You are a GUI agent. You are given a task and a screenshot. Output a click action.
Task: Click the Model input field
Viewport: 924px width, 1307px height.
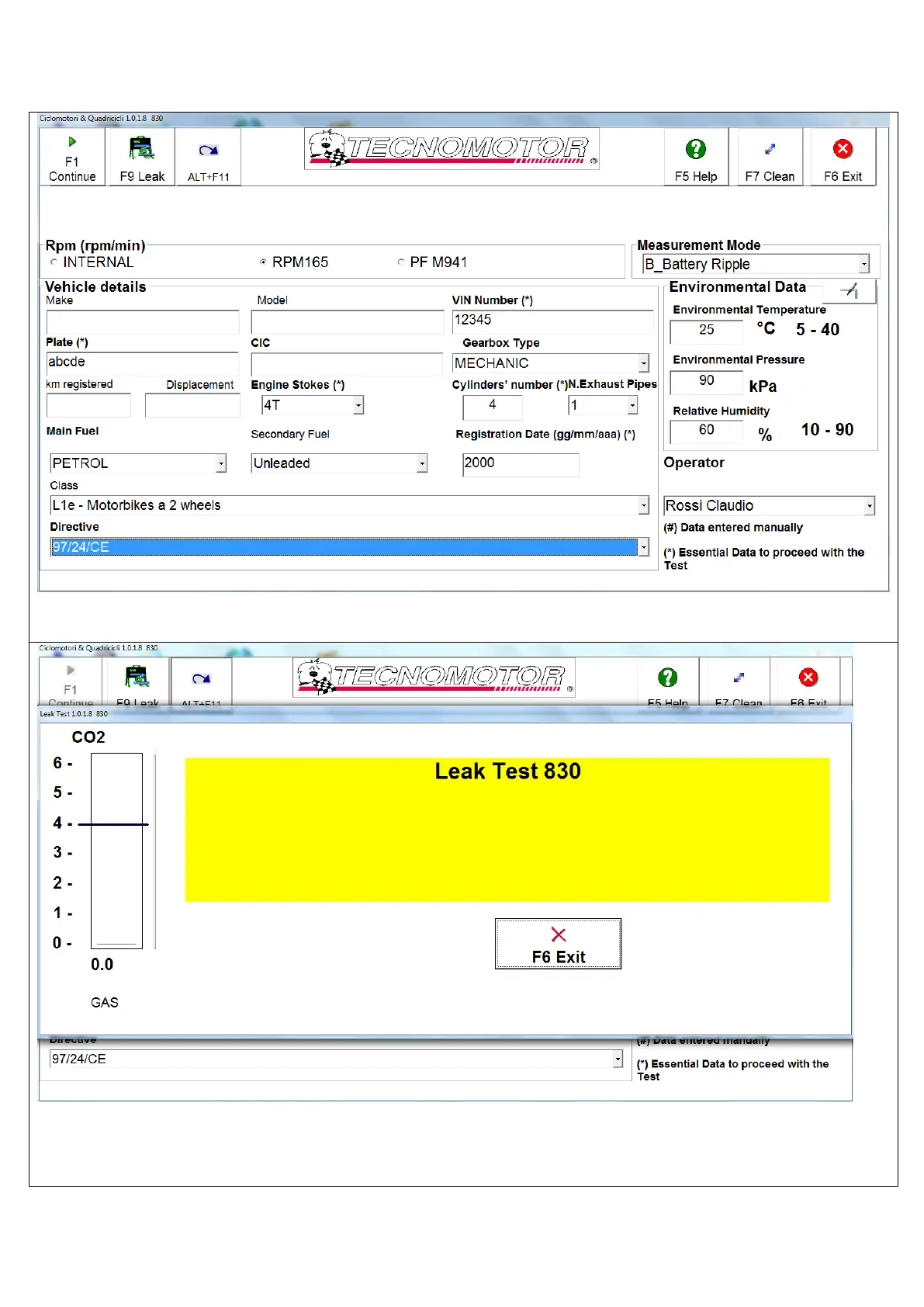click(x=348, y=322)
